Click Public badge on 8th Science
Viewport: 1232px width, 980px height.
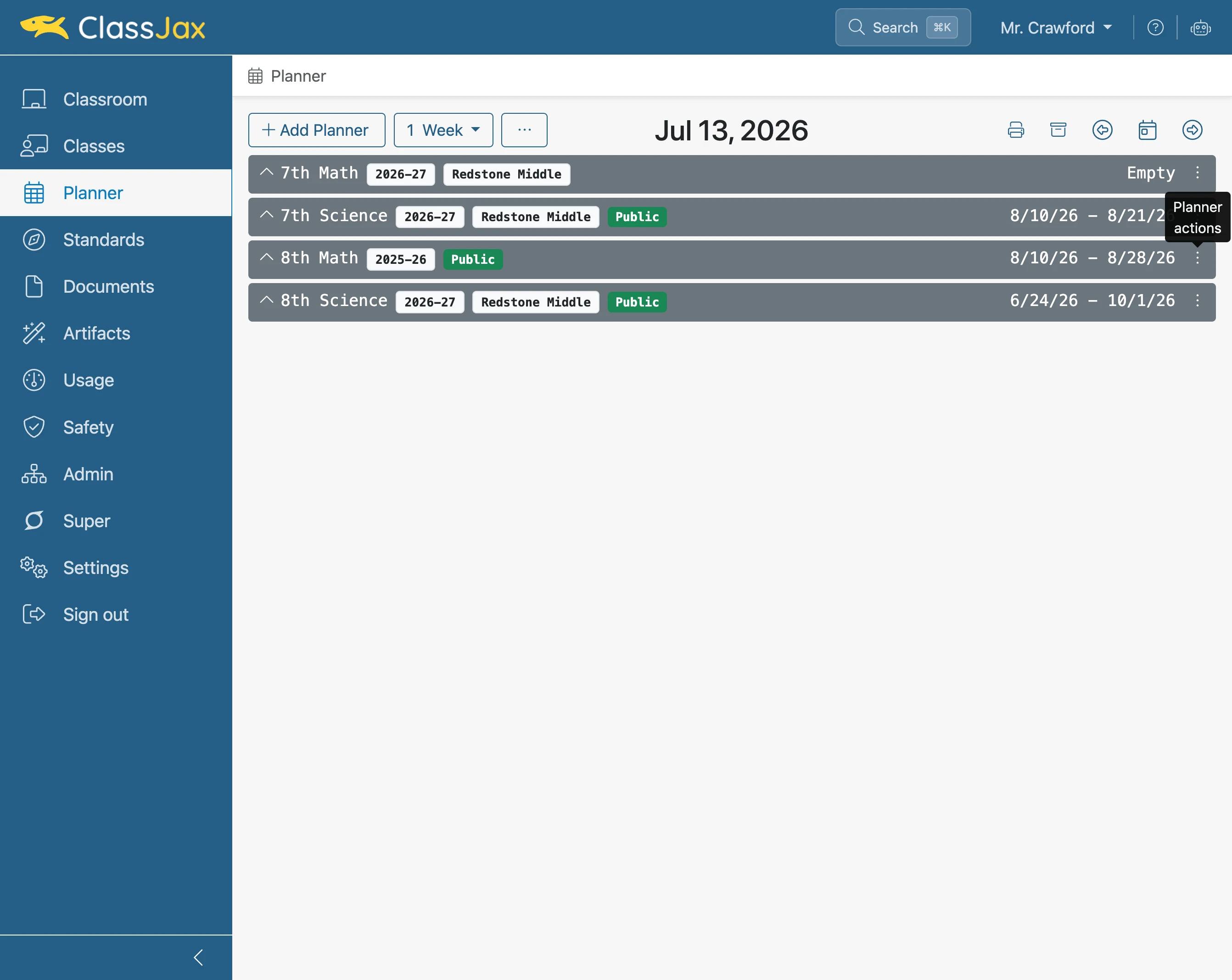click(x=637, y=302)
